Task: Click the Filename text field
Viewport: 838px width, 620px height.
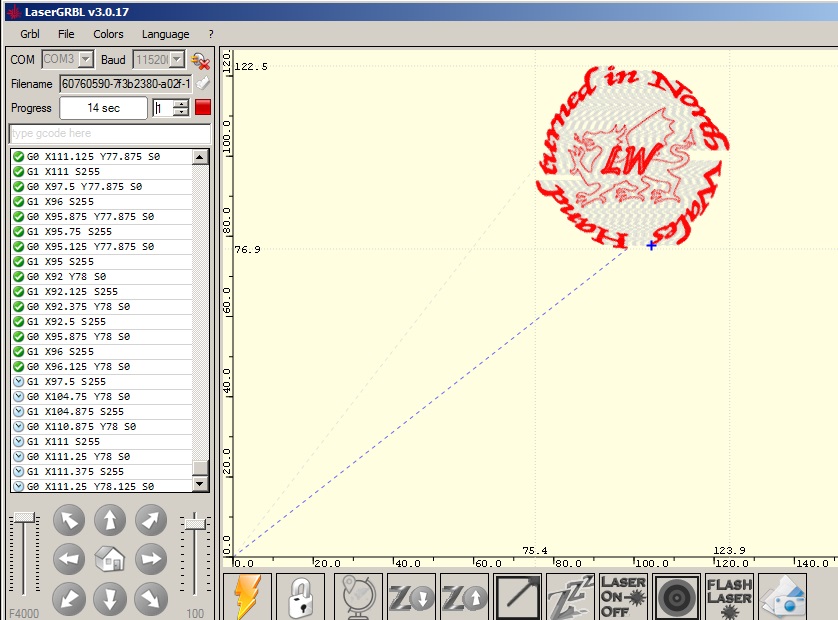Action: (x=126, y=83)
